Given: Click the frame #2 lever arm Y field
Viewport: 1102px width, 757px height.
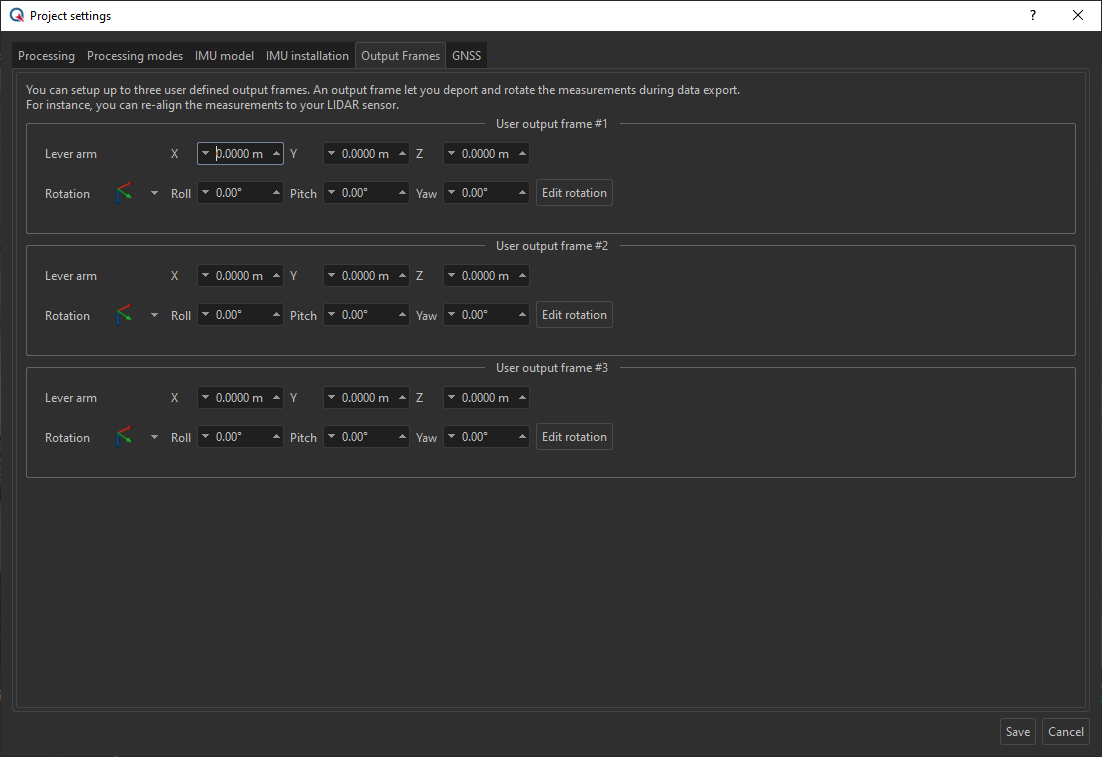Looking at the screenshot, I should 365,276.
